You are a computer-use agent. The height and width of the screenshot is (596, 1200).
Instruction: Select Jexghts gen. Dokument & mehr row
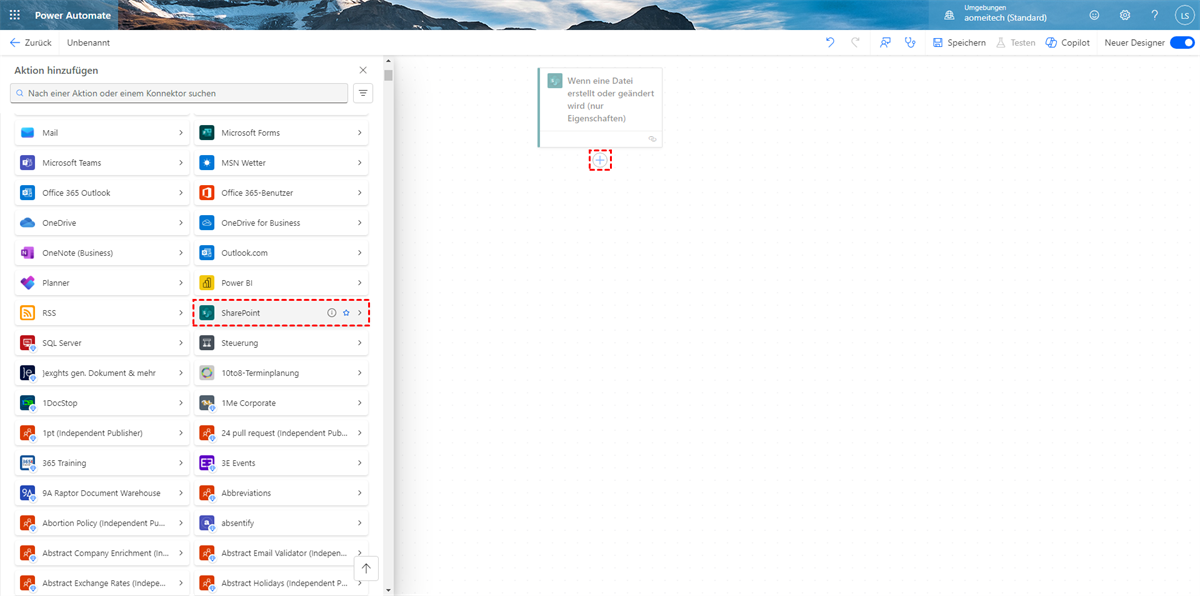[x=101, y=373]
